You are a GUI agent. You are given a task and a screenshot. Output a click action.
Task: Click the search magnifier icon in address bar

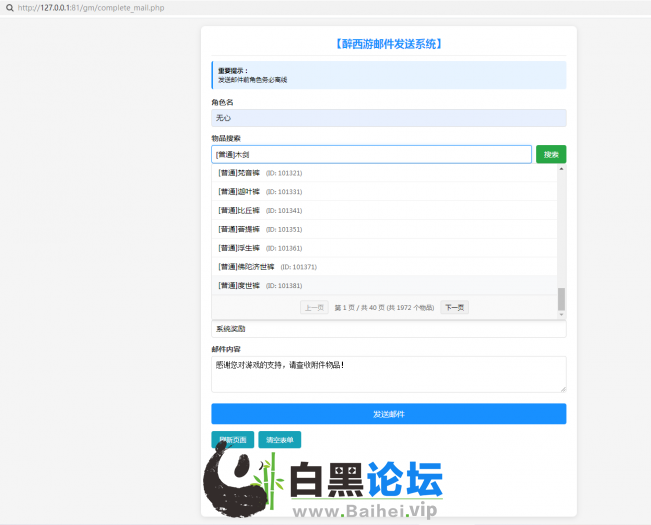9,8
